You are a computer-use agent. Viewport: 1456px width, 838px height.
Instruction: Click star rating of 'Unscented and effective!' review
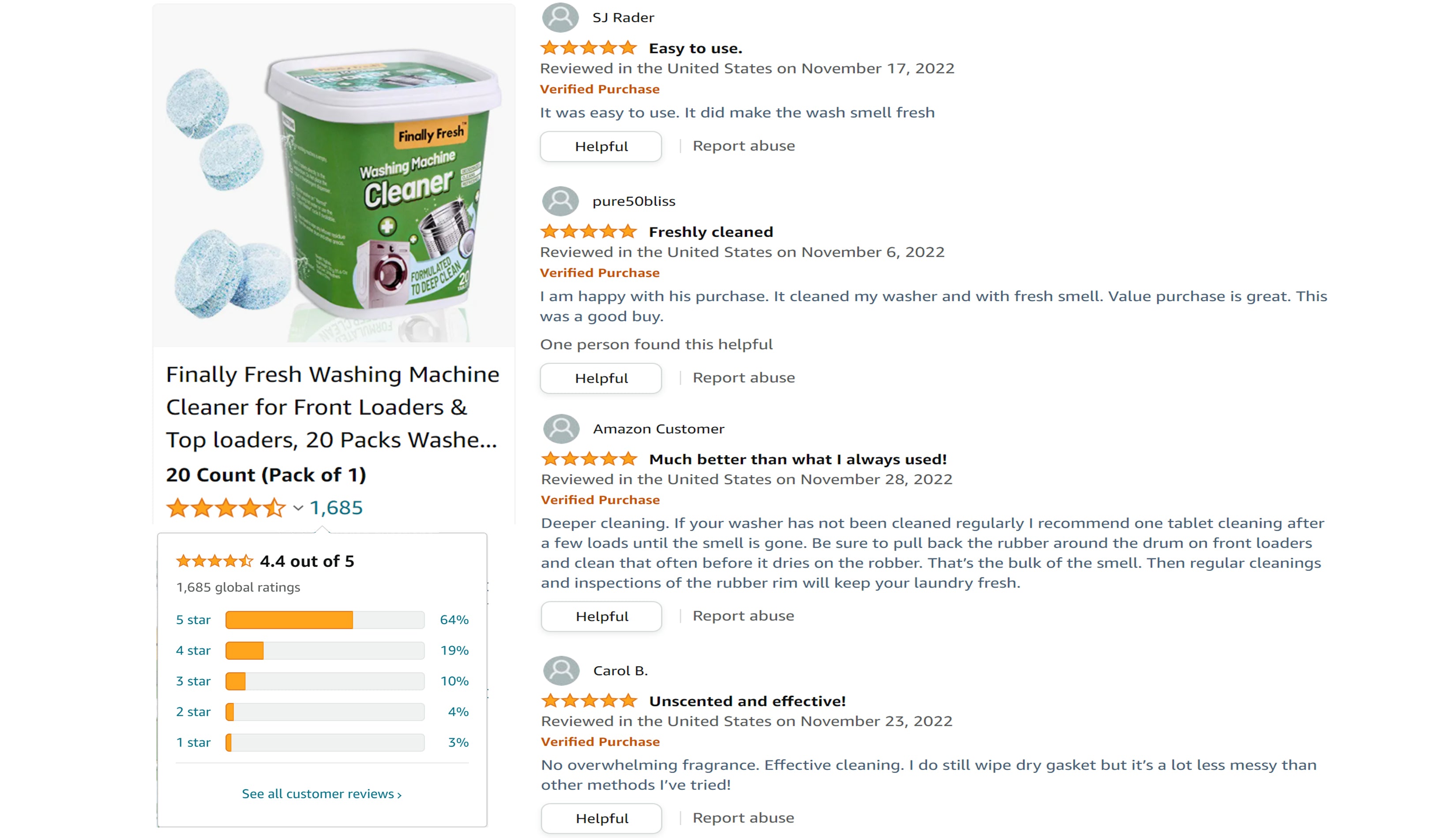coord(589,701)
